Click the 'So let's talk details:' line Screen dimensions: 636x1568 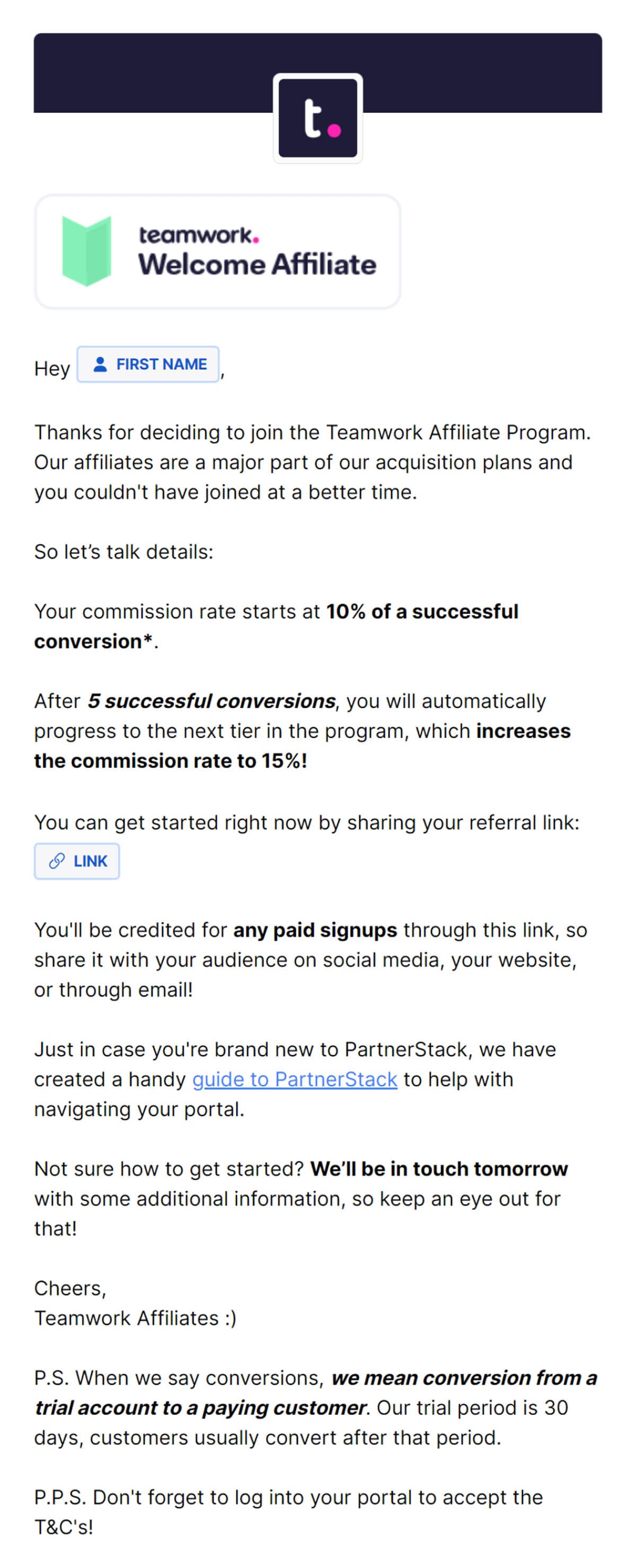[x=123, y=551]
